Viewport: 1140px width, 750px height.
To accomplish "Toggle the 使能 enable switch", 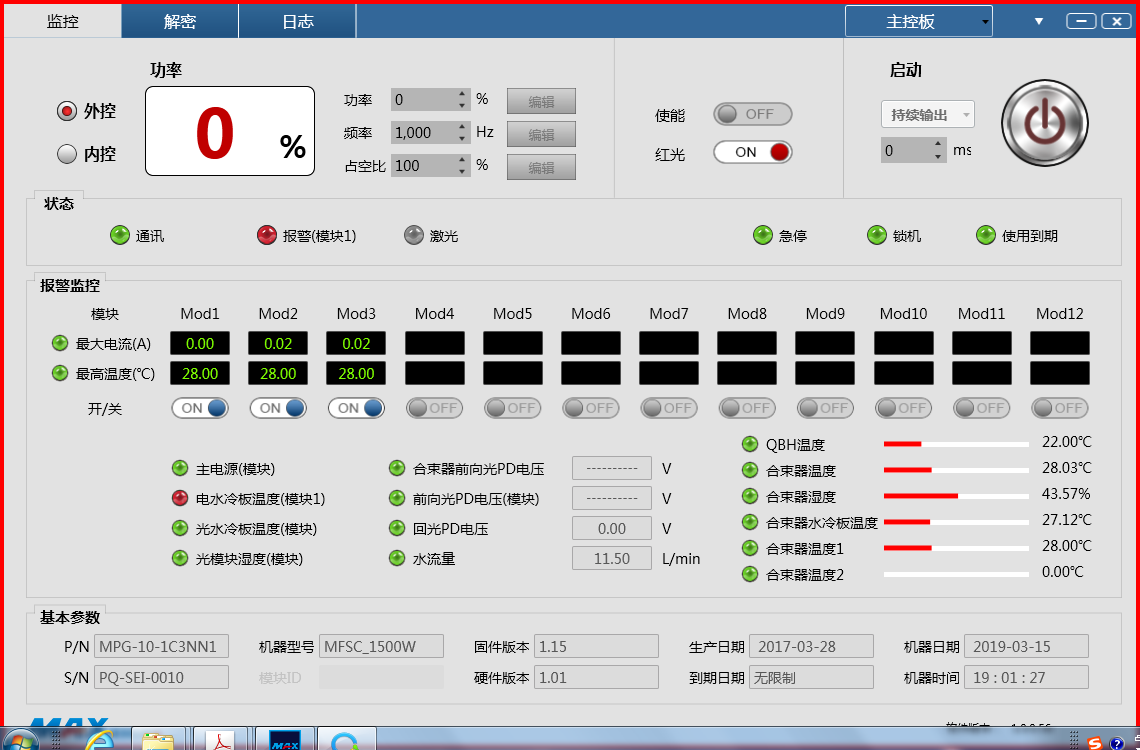I will pyautogui.click(x=752, y=114).
